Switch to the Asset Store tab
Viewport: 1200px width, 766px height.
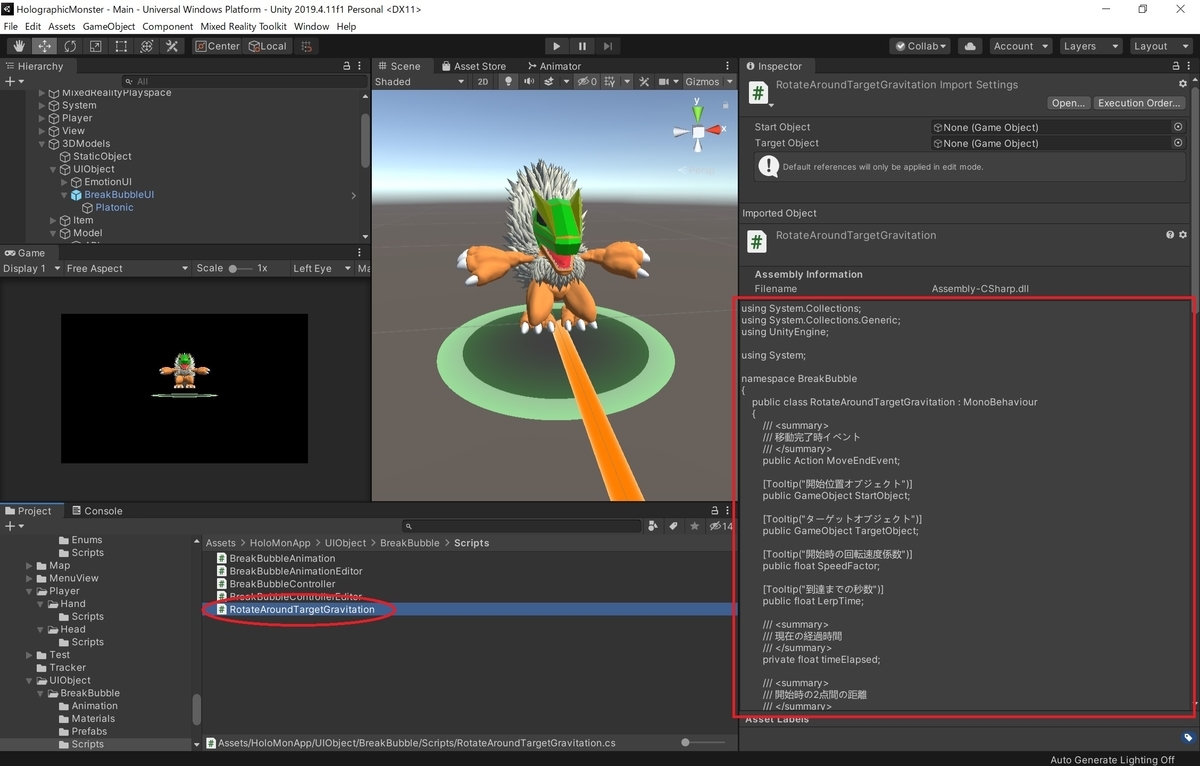[x=472, y=66]
